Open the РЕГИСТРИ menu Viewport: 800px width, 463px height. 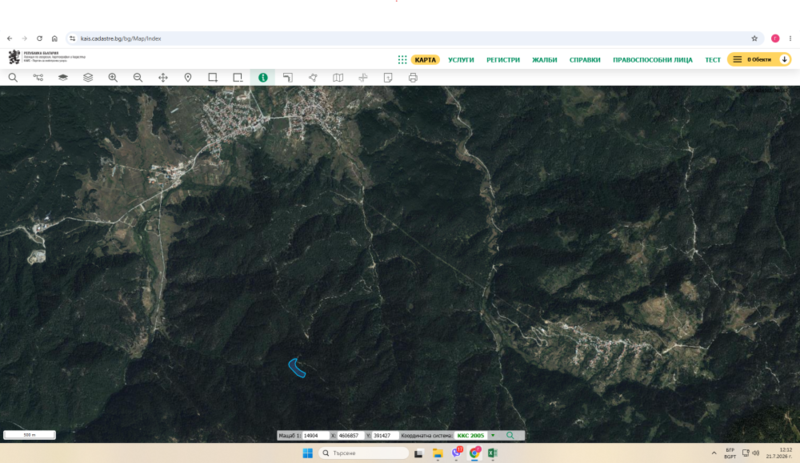(503, 60)
